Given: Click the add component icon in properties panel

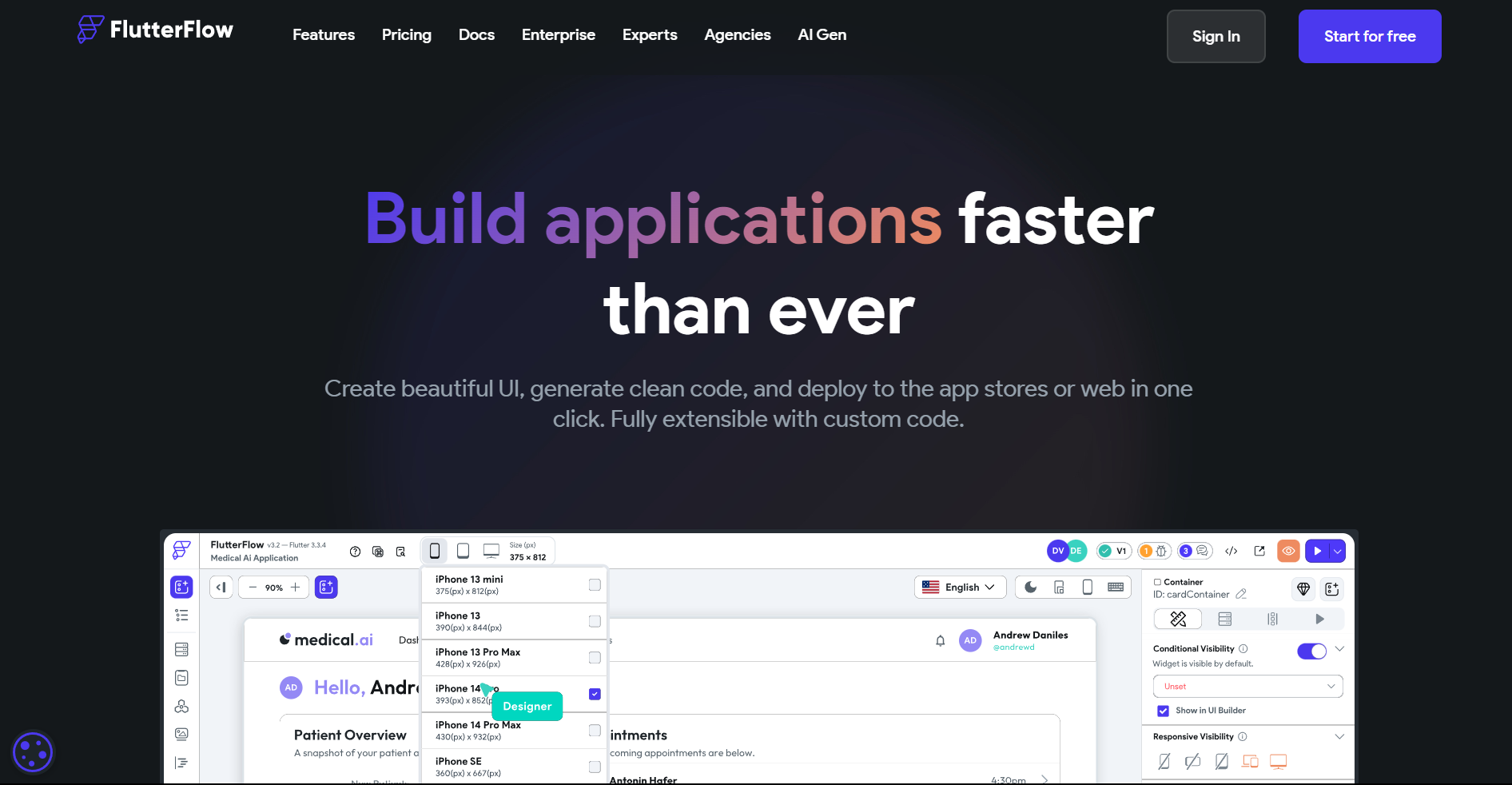Looking at the screenshot, I should point(1332,589).
